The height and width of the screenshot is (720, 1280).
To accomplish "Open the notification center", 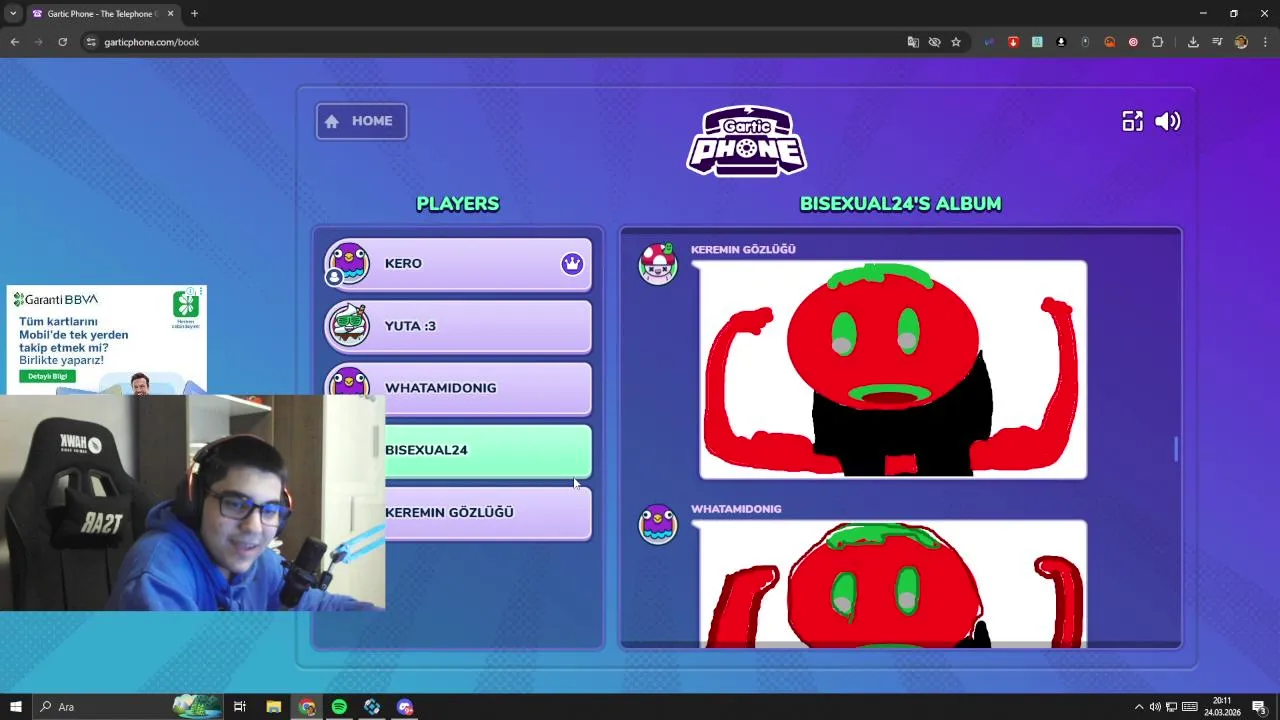I will click(1259, 707).
